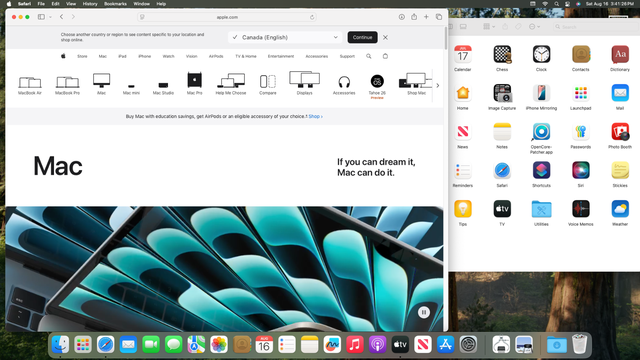
Task: Select the Mac mini product icon
Action: (131, 89)
